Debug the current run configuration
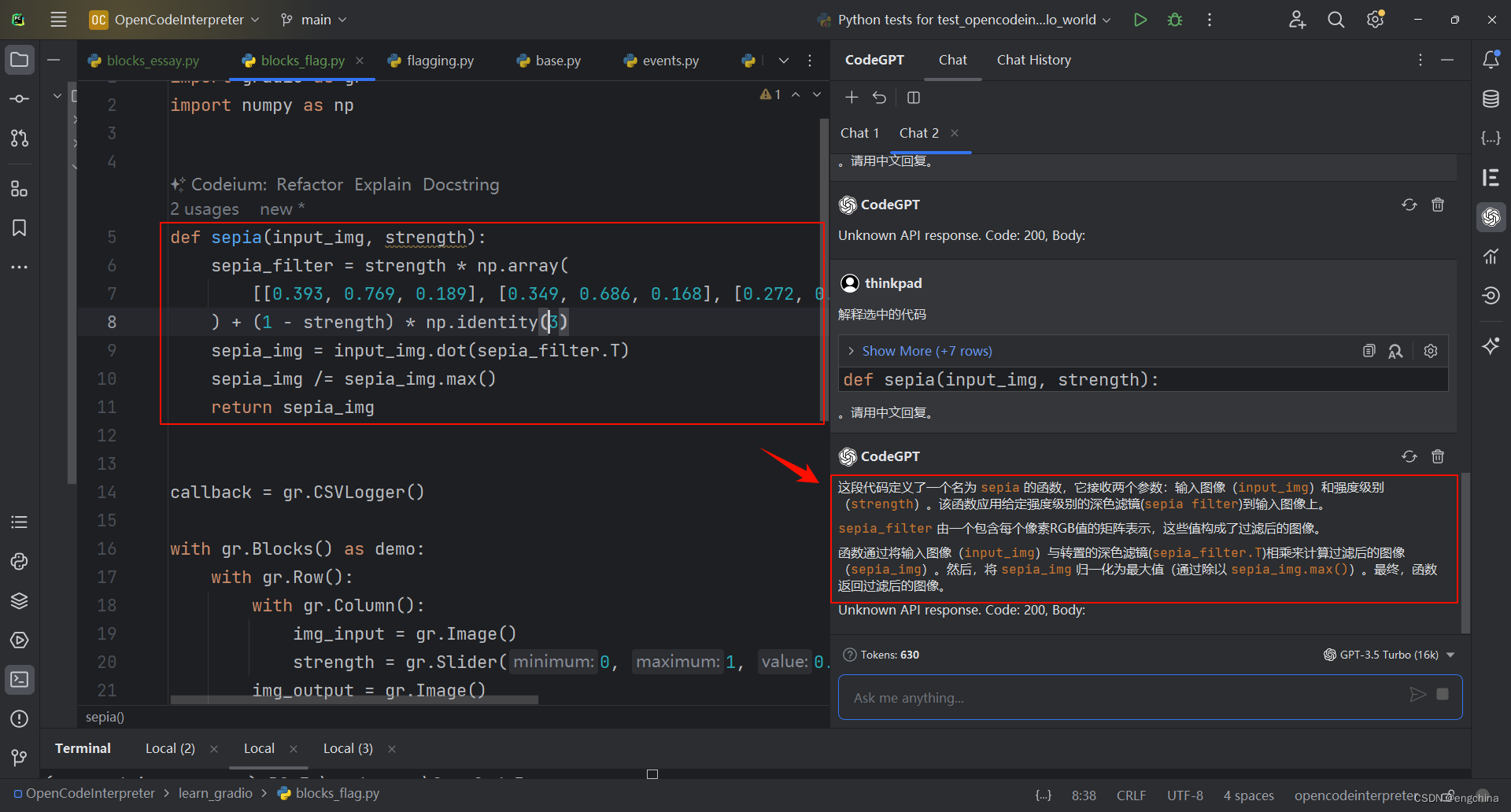 click(x=1175, y=20)
